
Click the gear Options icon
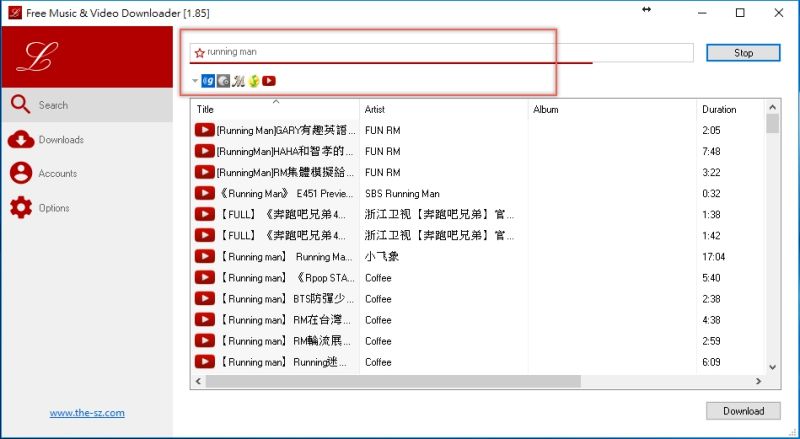click(x=21, y=208)
